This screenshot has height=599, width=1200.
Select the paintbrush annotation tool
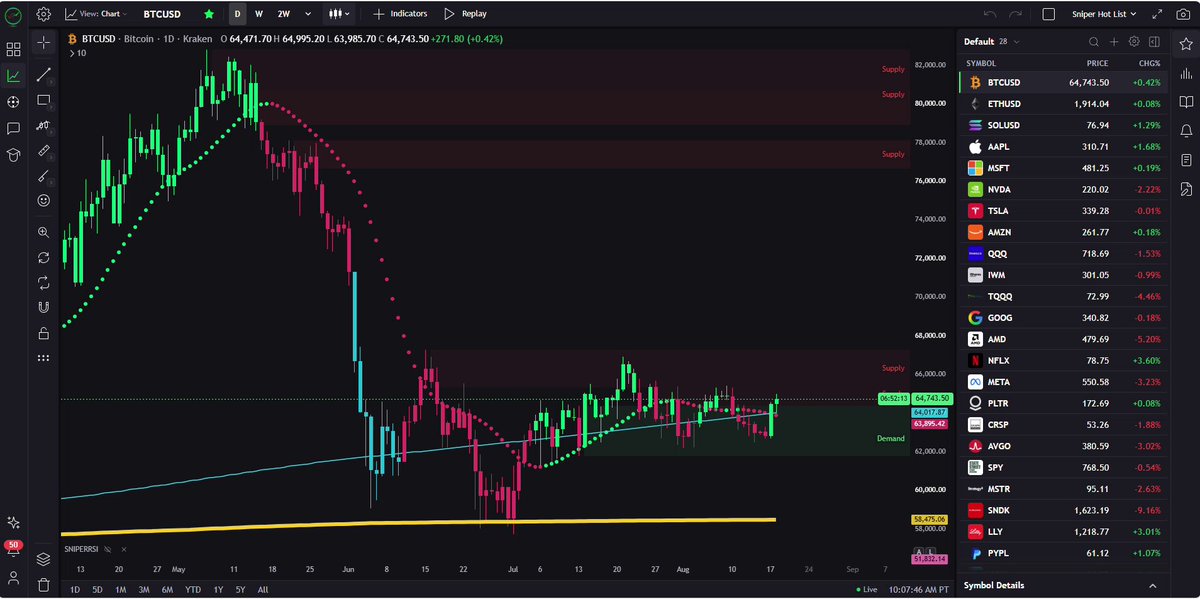coord(43,176)
